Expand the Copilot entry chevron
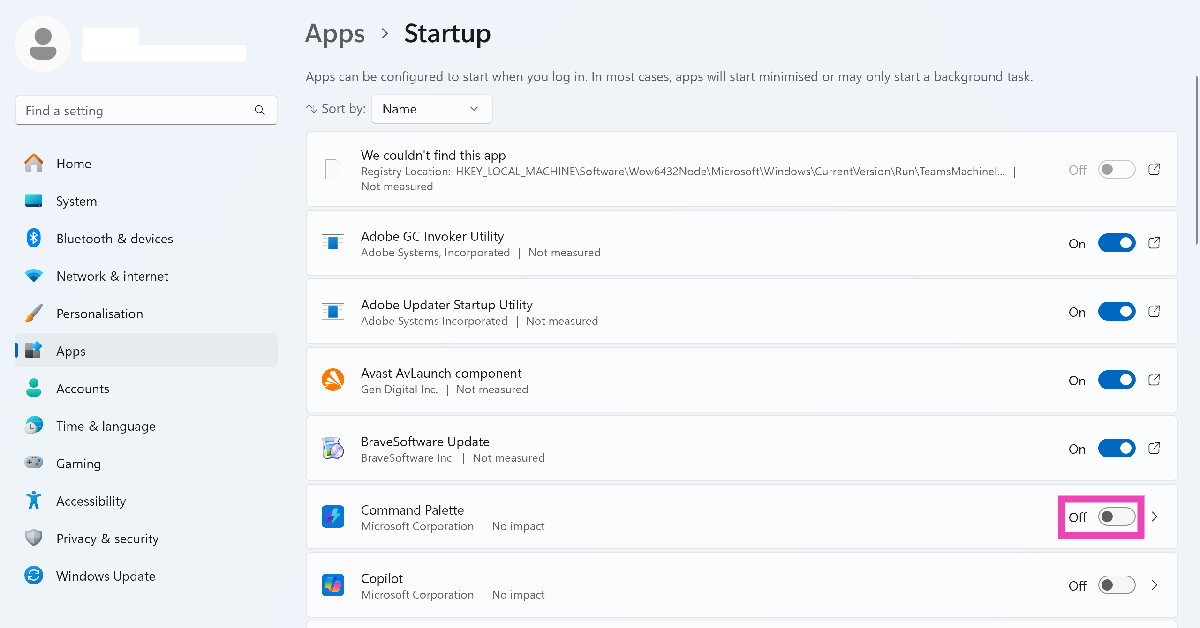 click(1155, 585)
